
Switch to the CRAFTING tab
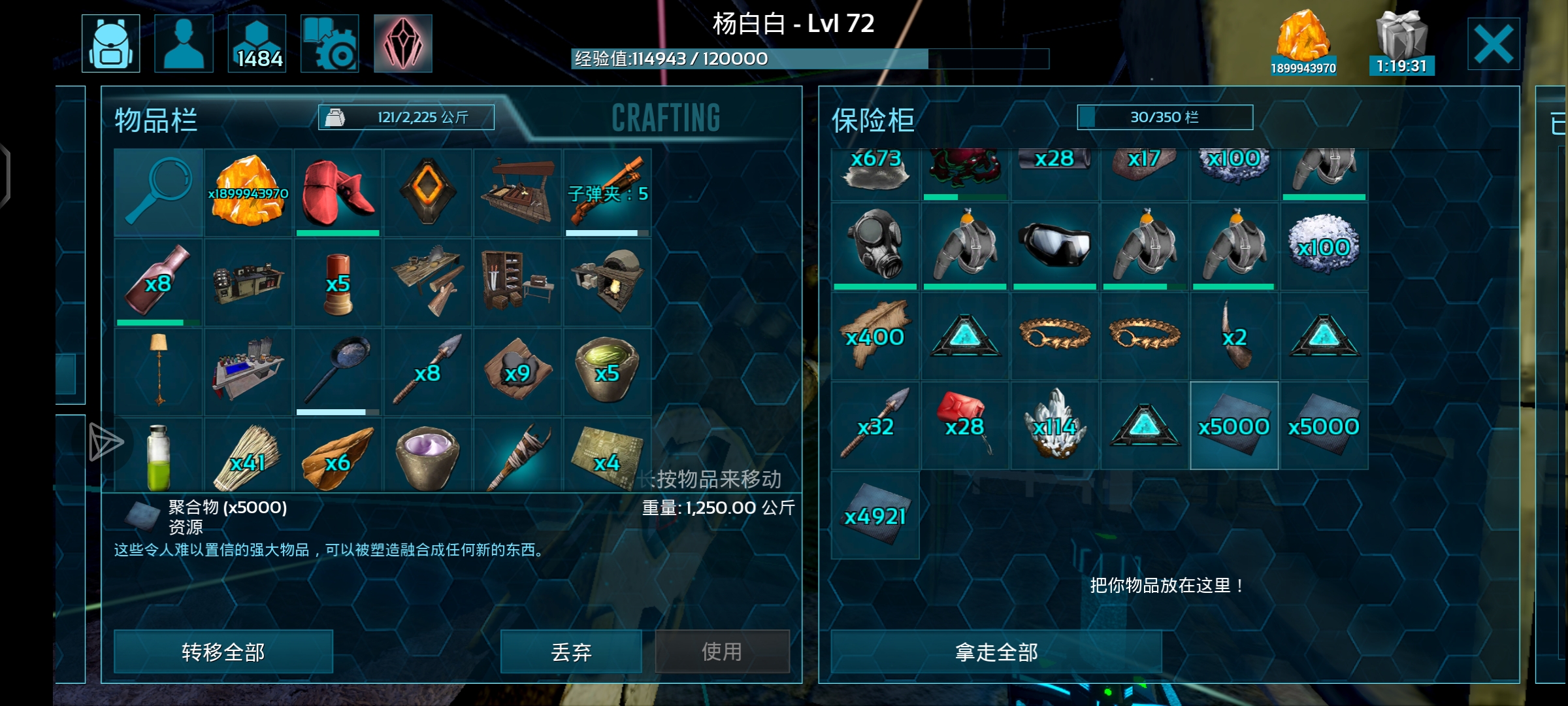[x=666, y=118]
